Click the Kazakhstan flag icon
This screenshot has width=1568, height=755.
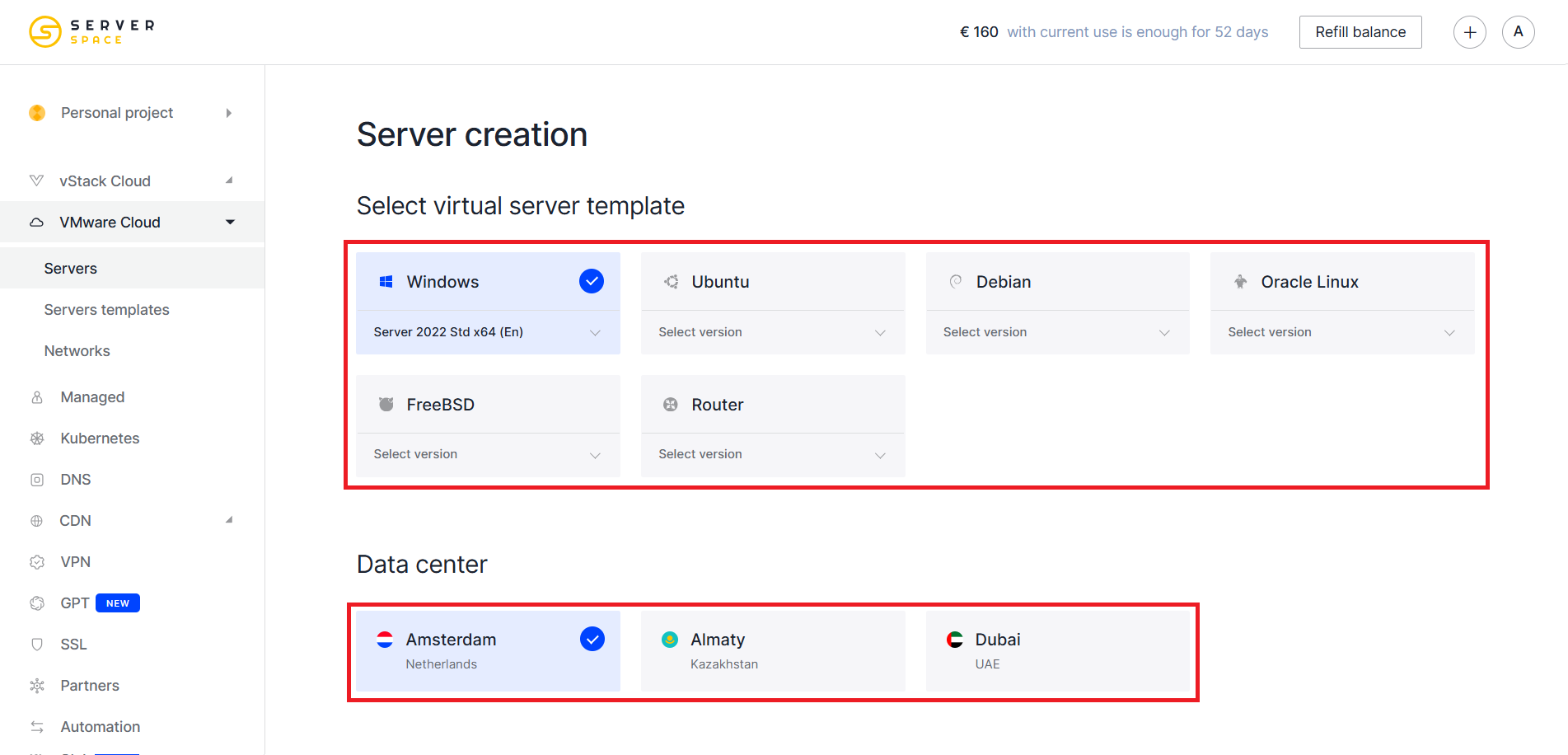670,640
